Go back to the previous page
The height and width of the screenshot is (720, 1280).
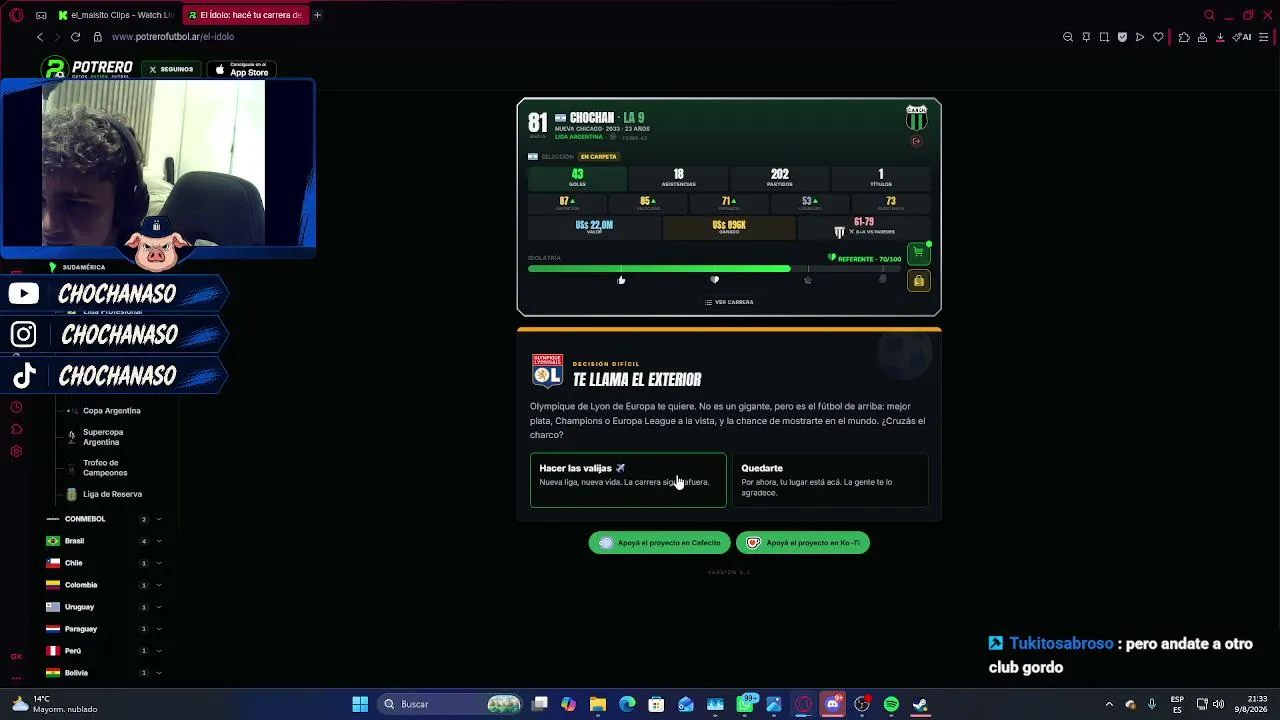pyautogui.click(x=40, y=37)
